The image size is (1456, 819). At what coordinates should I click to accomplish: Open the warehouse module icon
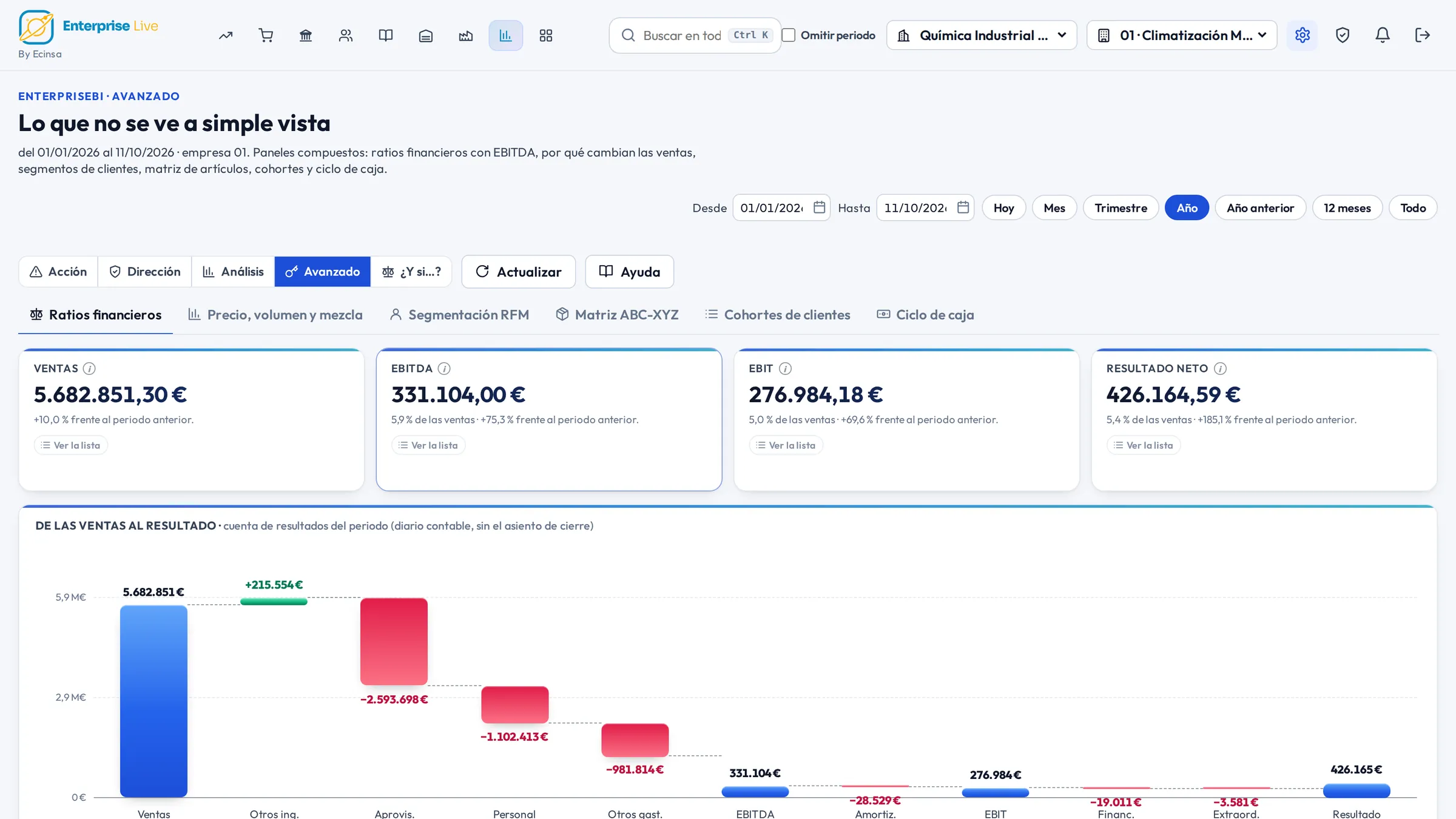(x=426, y=35)
